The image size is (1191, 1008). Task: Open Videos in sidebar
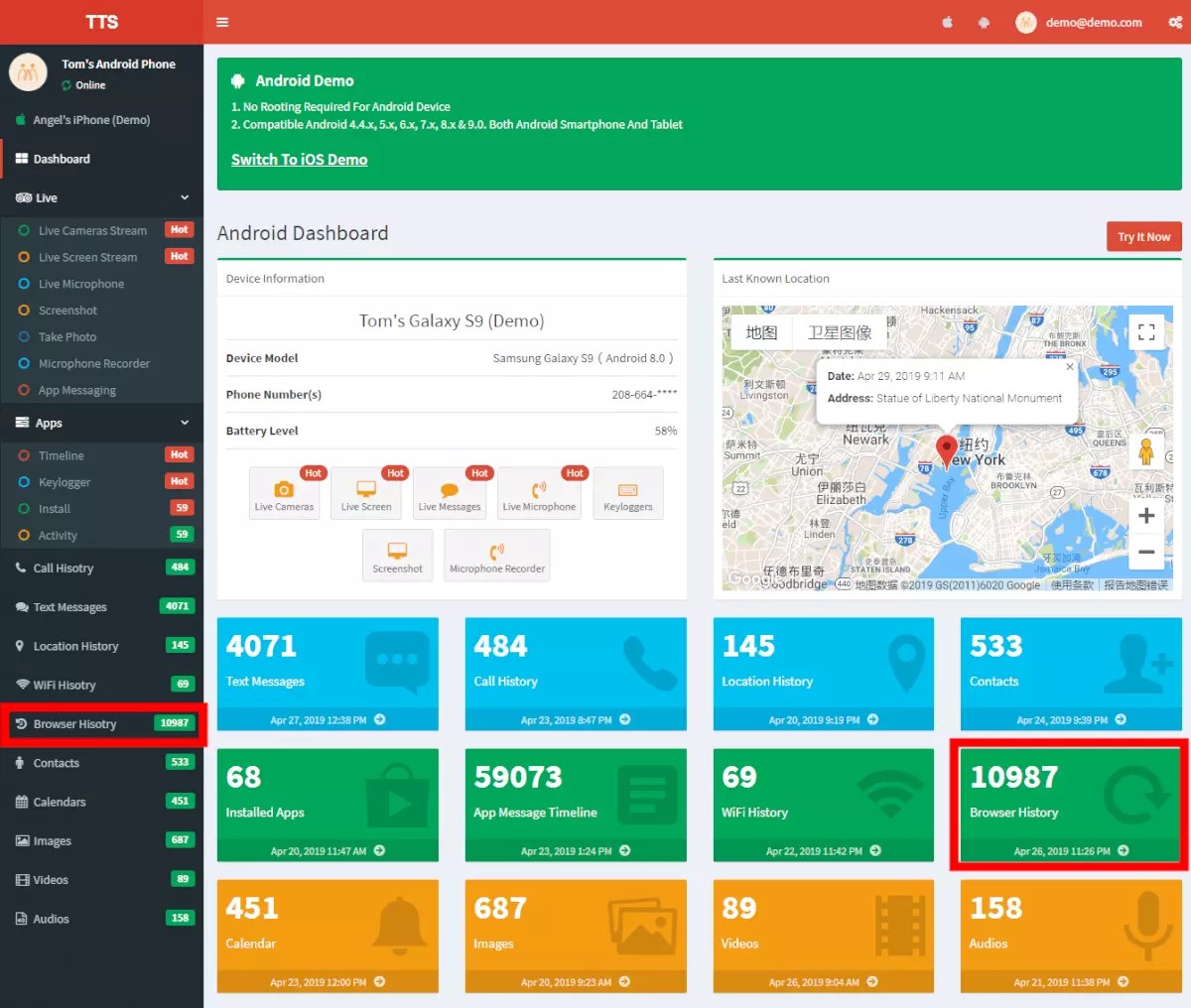(101, 880)
